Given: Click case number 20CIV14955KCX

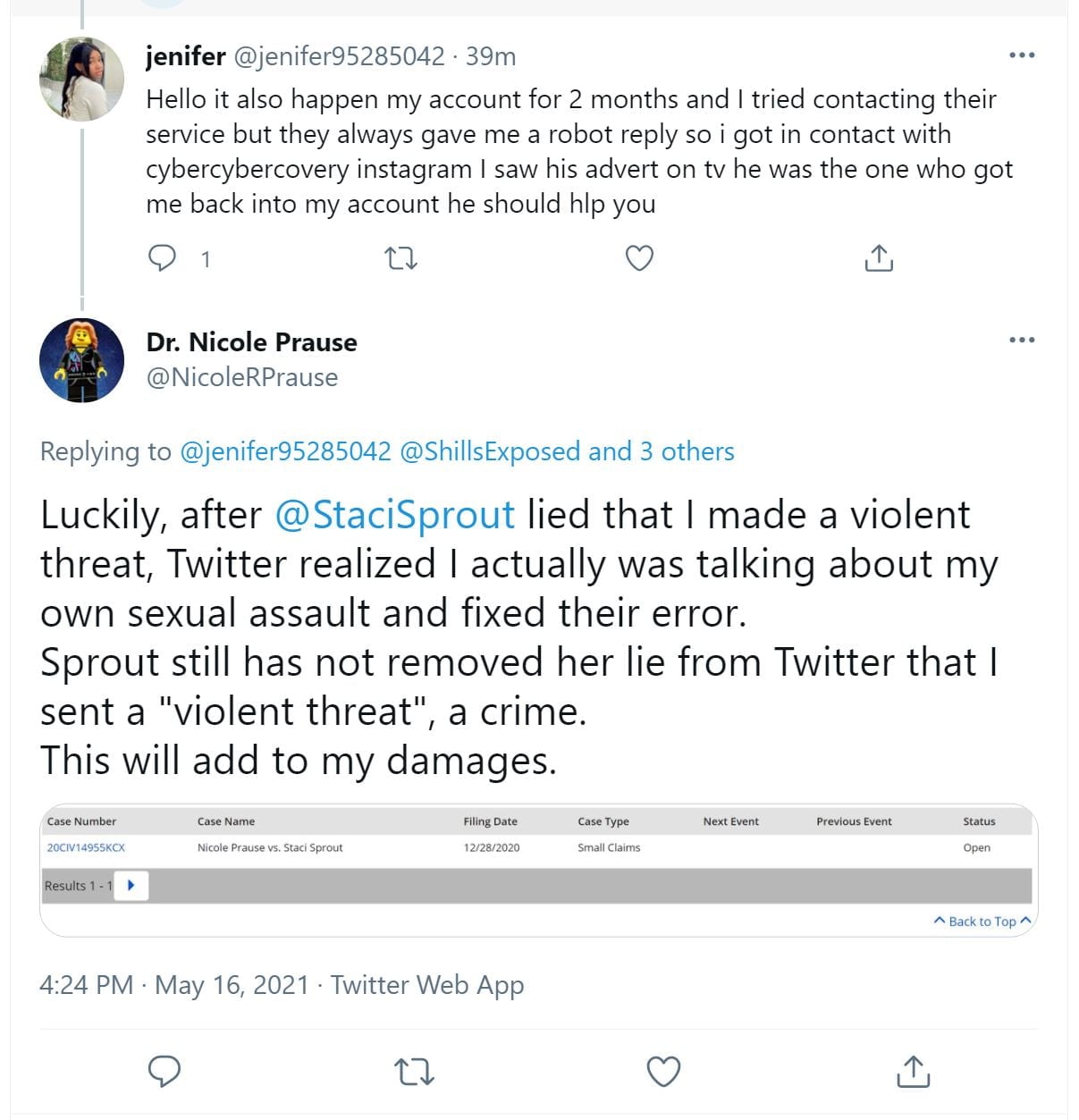Looking at the screenshot, I should [x=86, y=847].
